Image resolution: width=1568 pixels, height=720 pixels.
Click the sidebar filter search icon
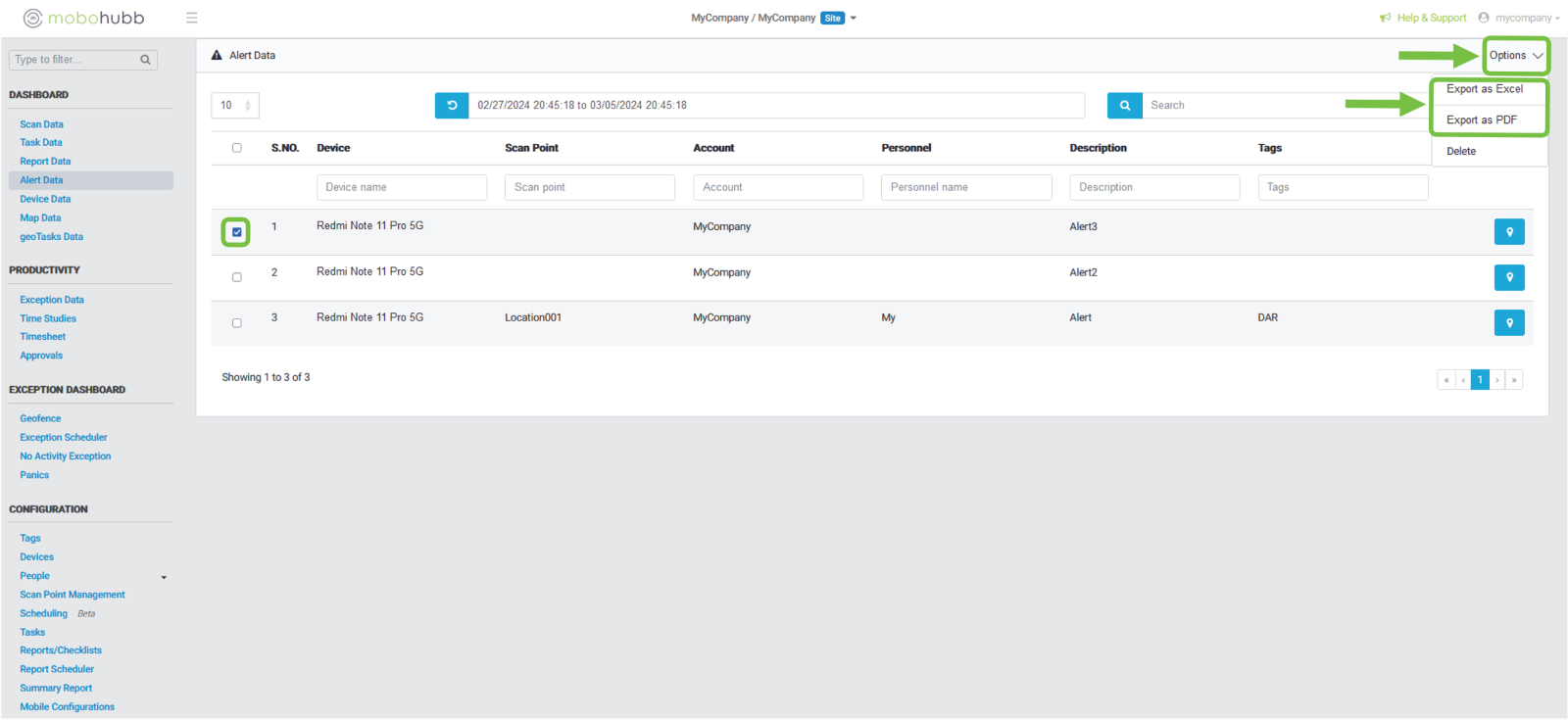tap(145, 60)
